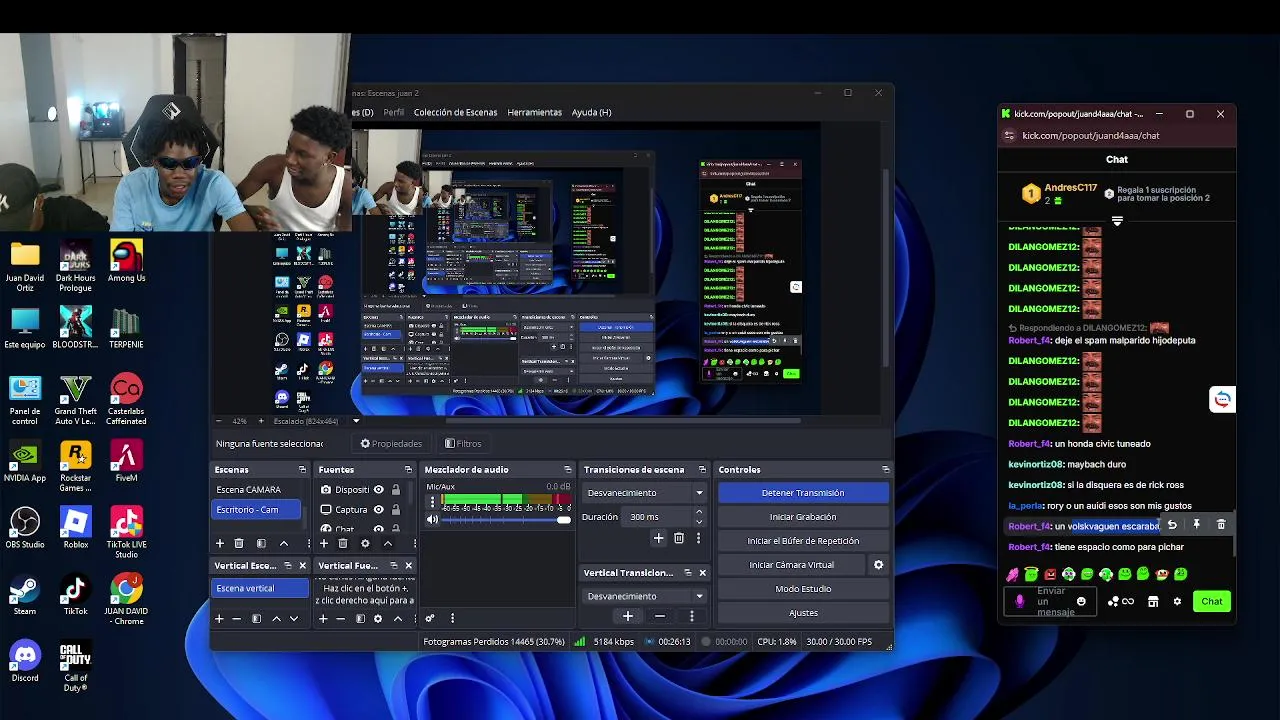This screenshot has height=720, width=1280.
Task: Open advanced audio properties gear in mixer
Action: 430,618
